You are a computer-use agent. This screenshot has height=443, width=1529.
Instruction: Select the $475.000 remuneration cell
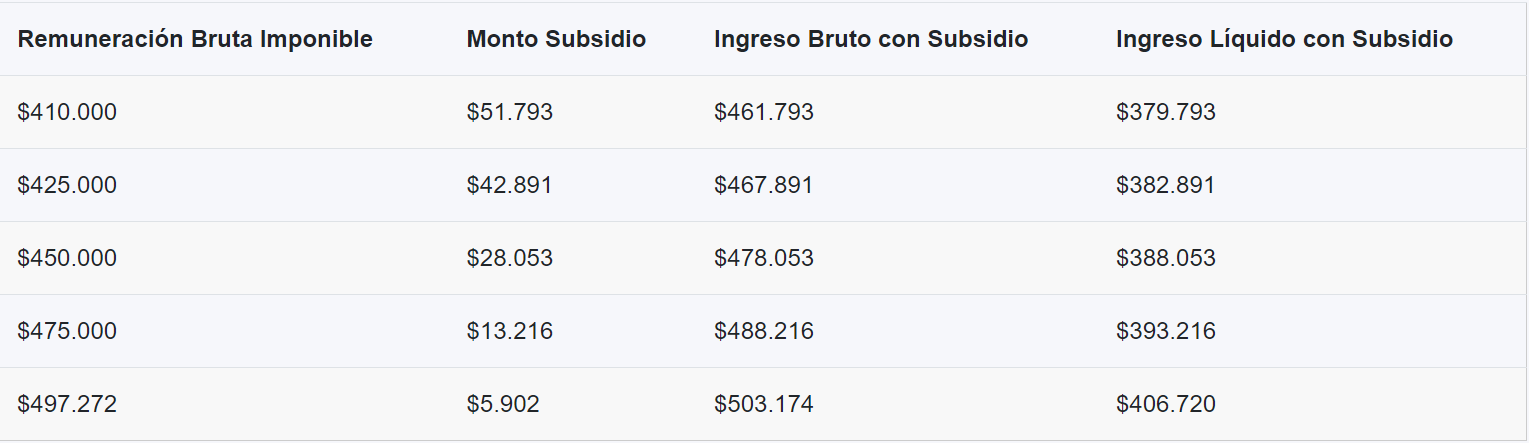67,331
